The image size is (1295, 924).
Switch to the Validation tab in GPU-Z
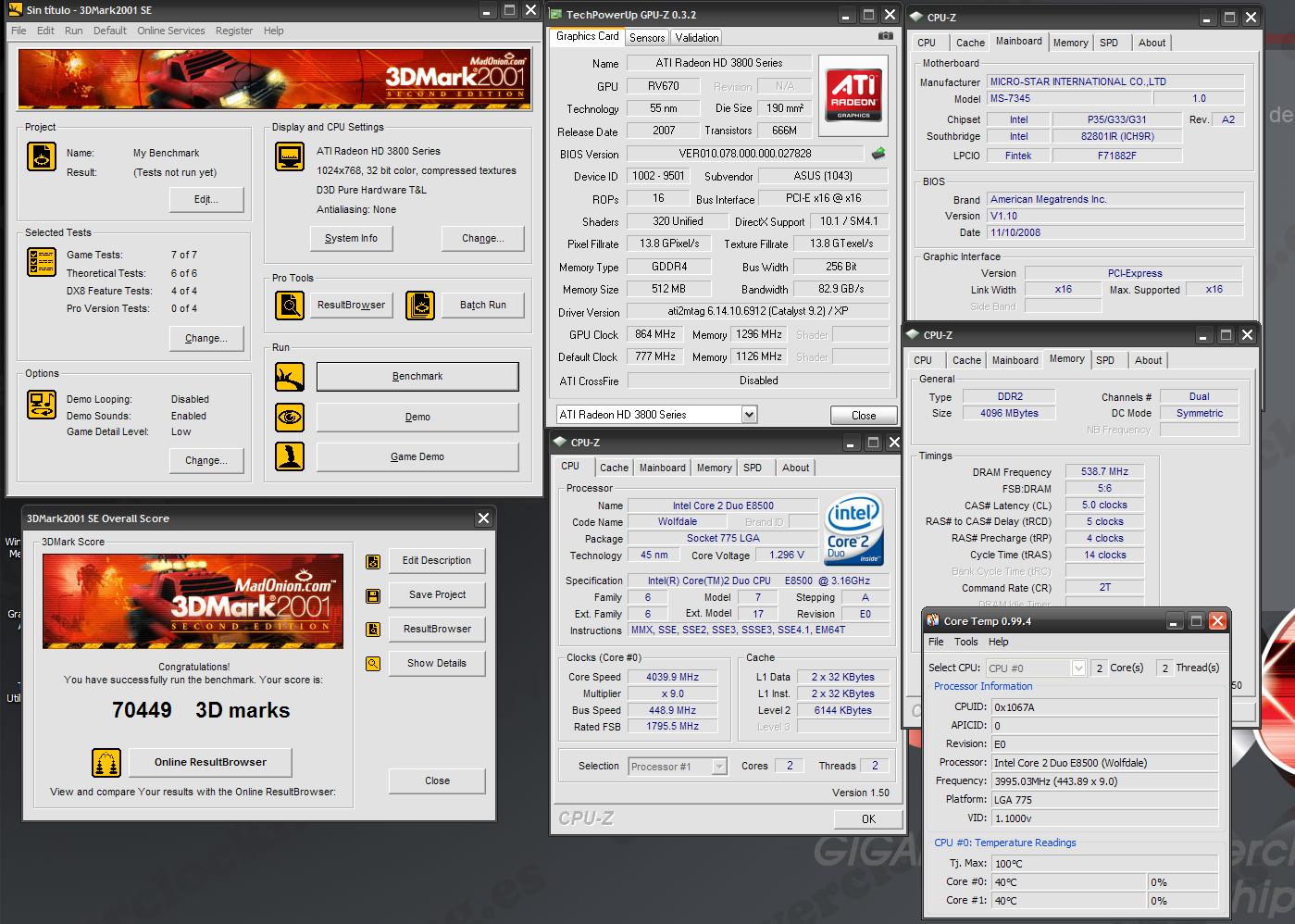pyautogui.click(x=696, y=38)
